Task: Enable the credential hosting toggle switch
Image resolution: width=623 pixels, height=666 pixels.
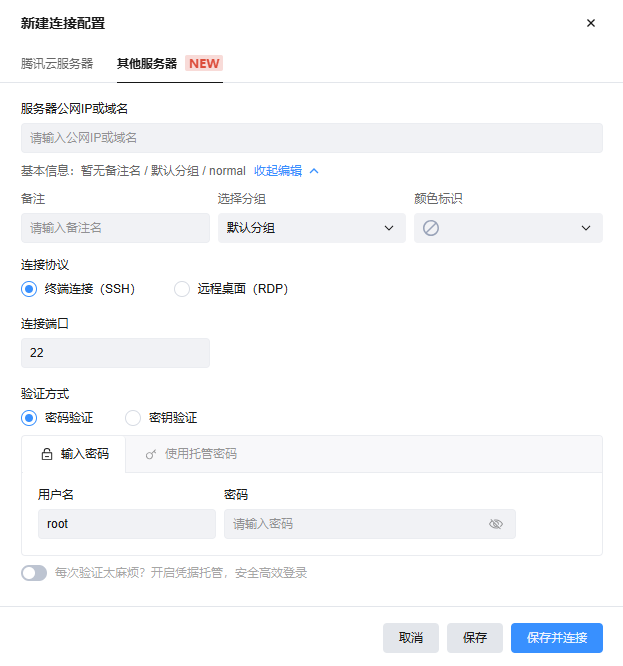Action: click(x=34, y=573)
